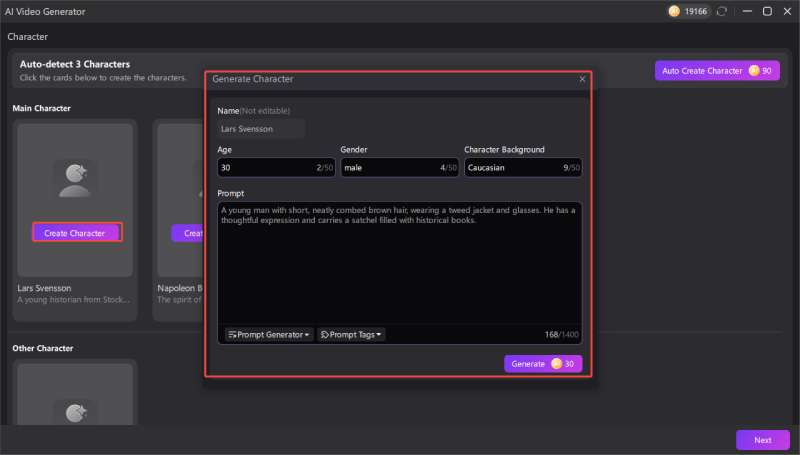Close the Generate Character dialog
Viewport: 800px width, 455px height.
pyautogui.click(x=582, y=78)
